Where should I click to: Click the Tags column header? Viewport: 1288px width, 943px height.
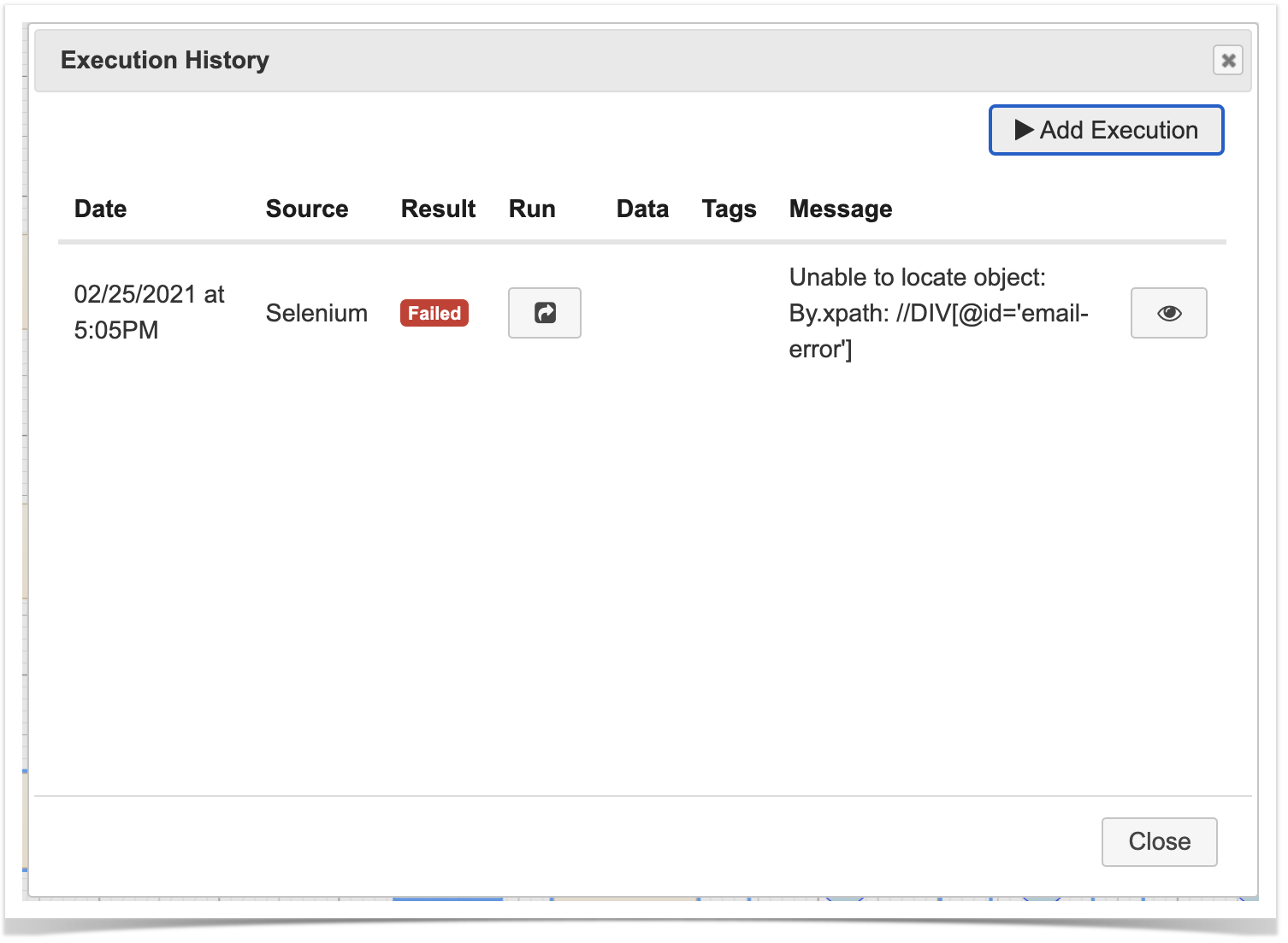tap(730, 209)
